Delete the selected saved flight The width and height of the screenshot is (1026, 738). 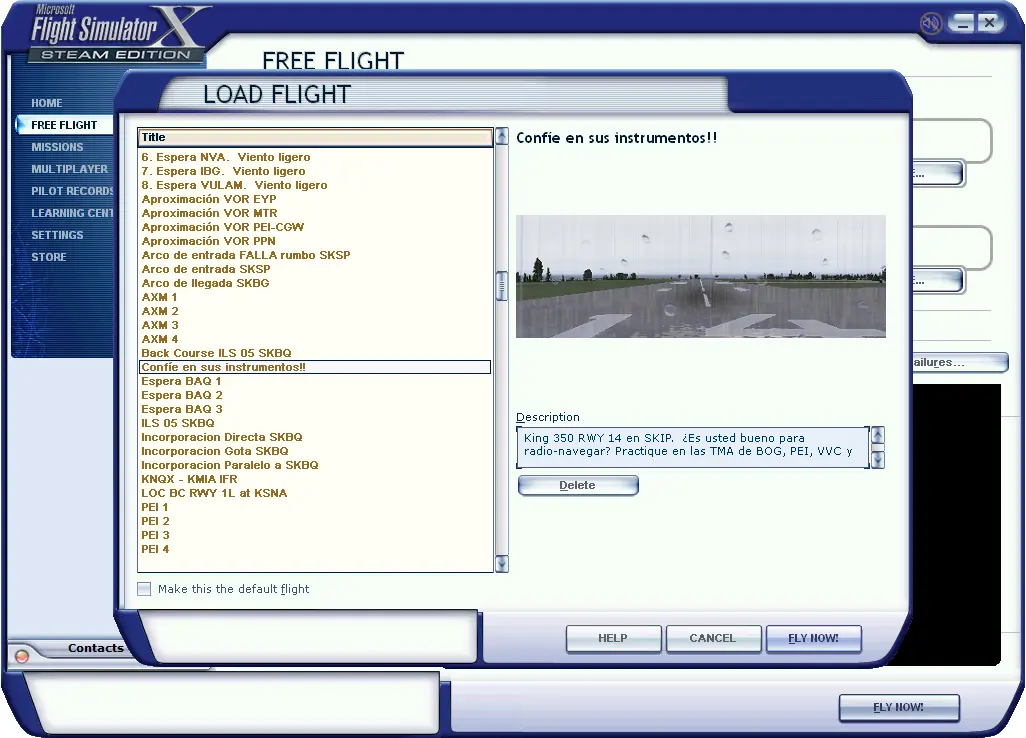577,485
